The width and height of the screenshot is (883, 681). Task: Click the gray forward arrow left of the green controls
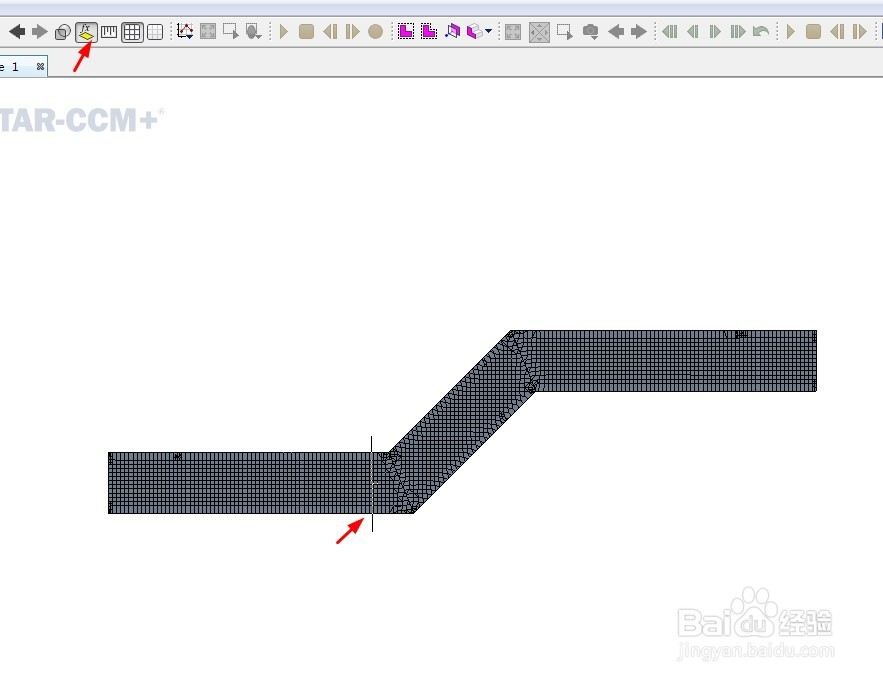pyautogui.click(x=639, y=32)
